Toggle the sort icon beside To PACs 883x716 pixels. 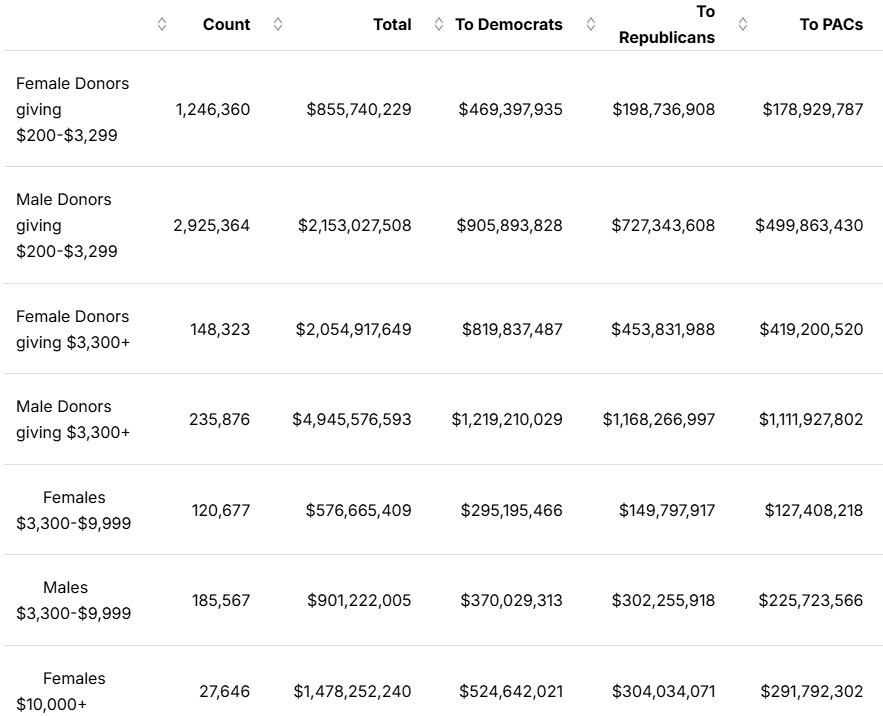pyautogui.click(x=742, y=24)
